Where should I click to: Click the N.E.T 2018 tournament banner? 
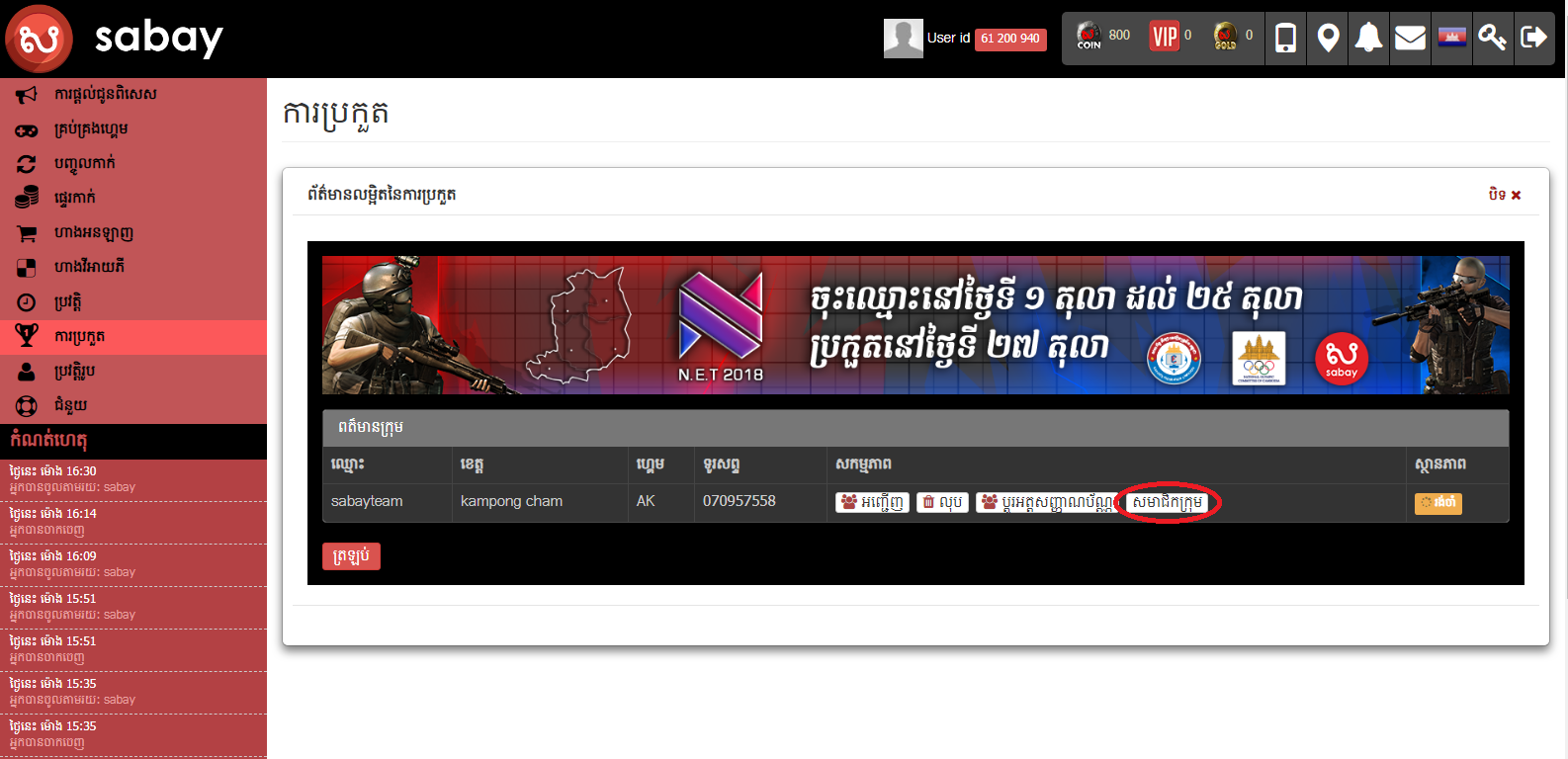(915, 325)
